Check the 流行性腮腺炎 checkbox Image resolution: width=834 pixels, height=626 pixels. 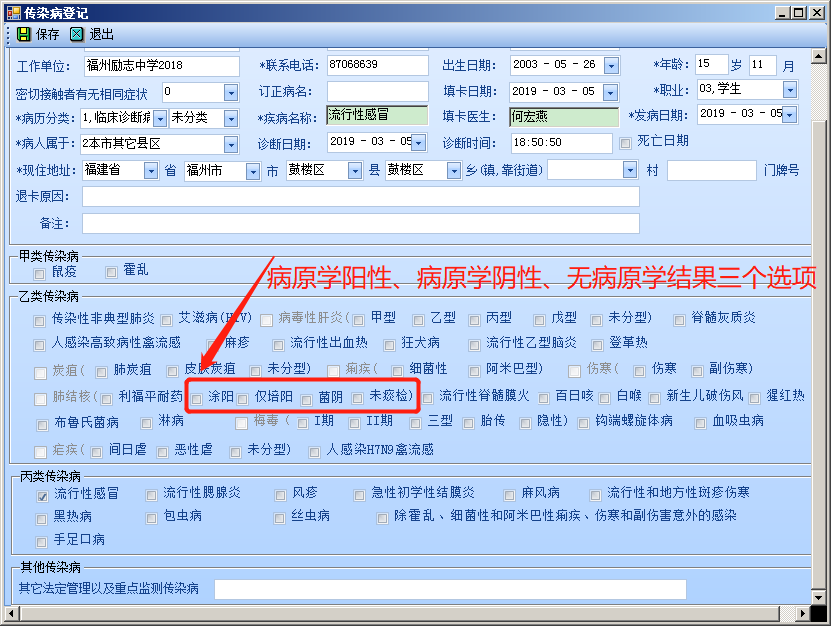(152, 495)
